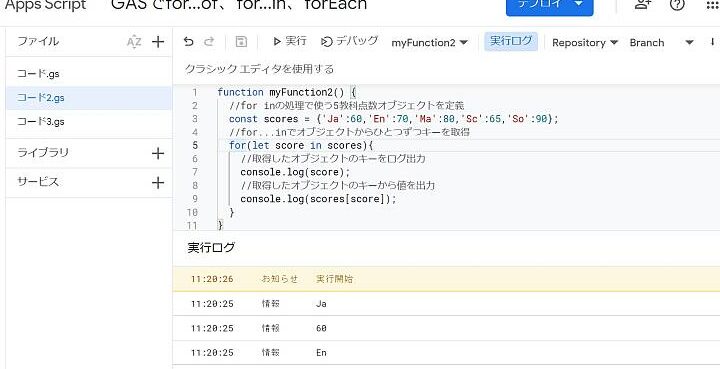Add a service with plus icon
Viewport: 720px width, 369px height.
[158, 183]
